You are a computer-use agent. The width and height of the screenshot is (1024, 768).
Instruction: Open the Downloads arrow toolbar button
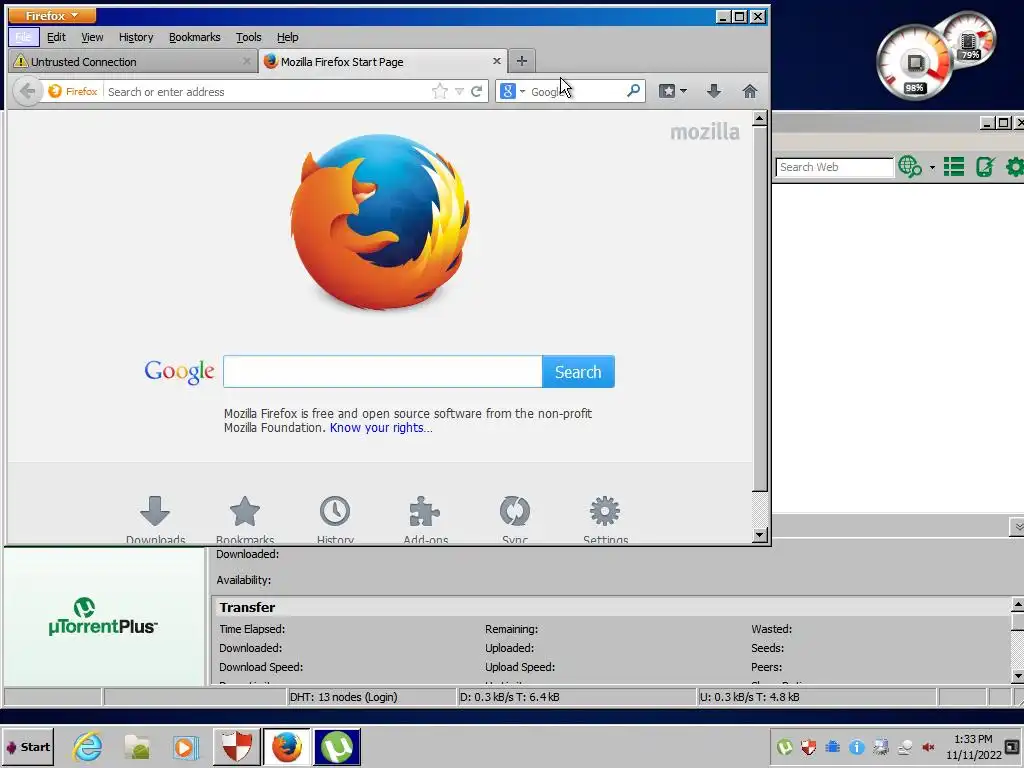[714, 91]
